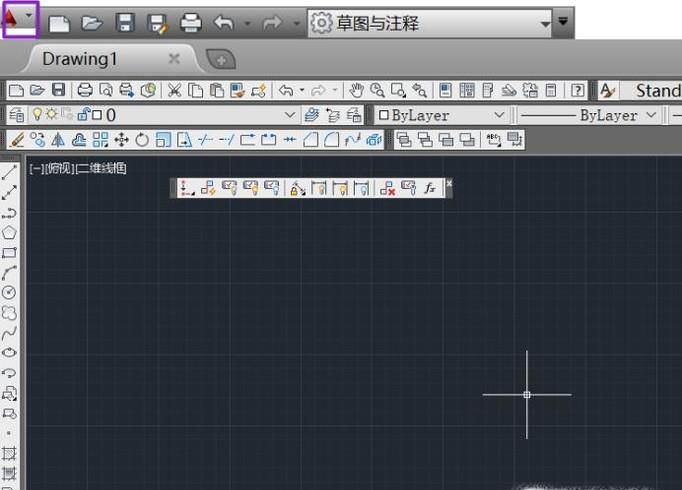The width and height of the screenshot is (682, 490).
Task: Close the Drawing1 tab
Action: pyautogui.click(x=174, y=58)
